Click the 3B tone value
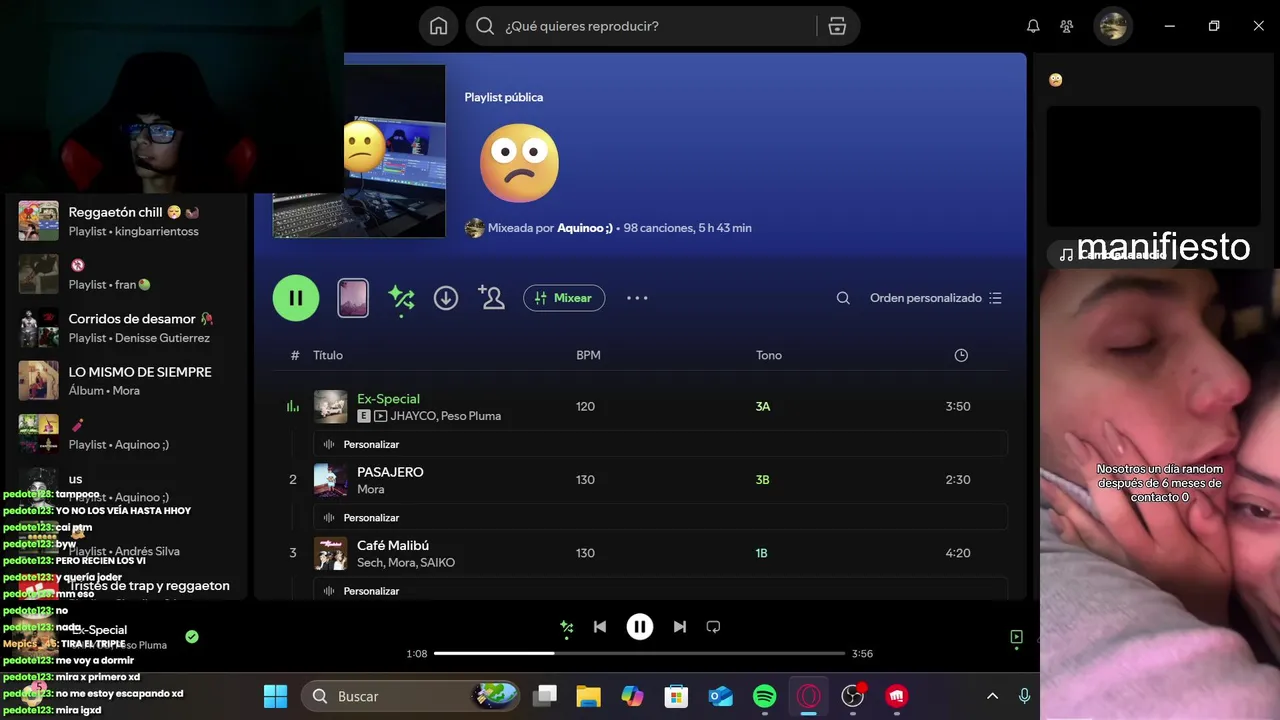This screenshot has width=1280, height=720. pos(763,480)
